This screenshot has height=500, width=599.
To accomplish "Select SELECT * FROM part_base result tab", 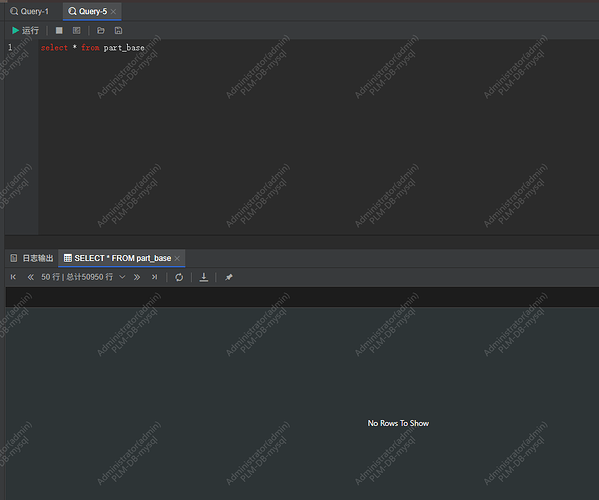I will [118, 258].
